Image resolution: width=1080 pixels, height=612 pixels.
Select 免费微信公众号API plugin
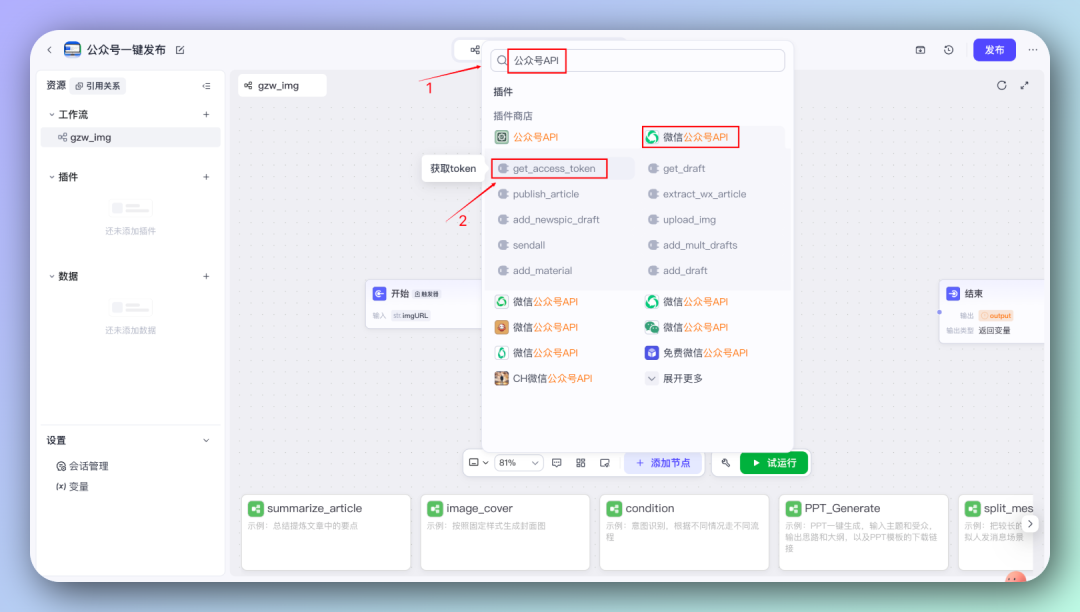[696, 352]
